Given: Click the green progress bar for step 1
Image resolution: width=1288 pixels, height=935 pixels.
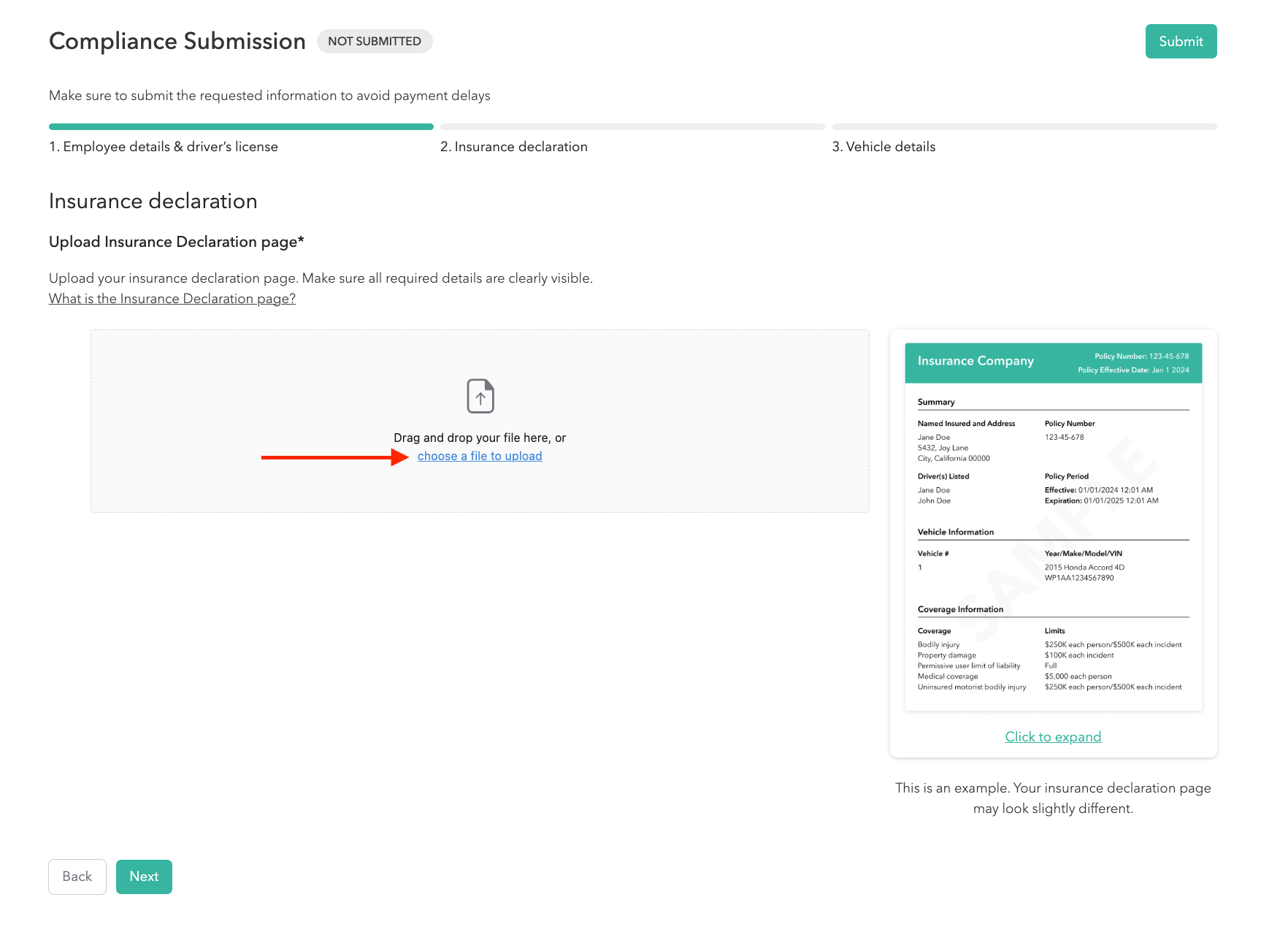Looking at the screenshot, I should coord(241,127).
